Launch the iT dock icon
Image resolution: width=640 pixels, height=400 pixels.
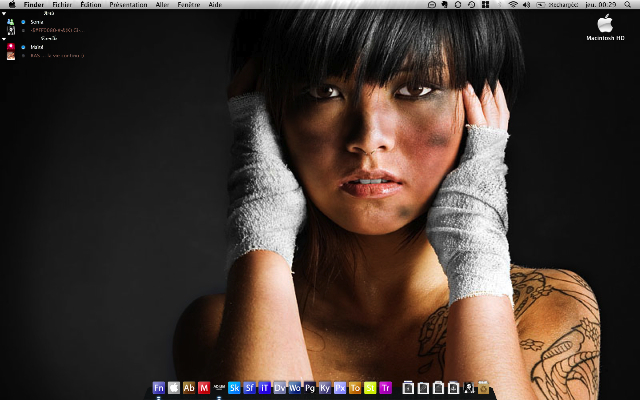[264, 387]
